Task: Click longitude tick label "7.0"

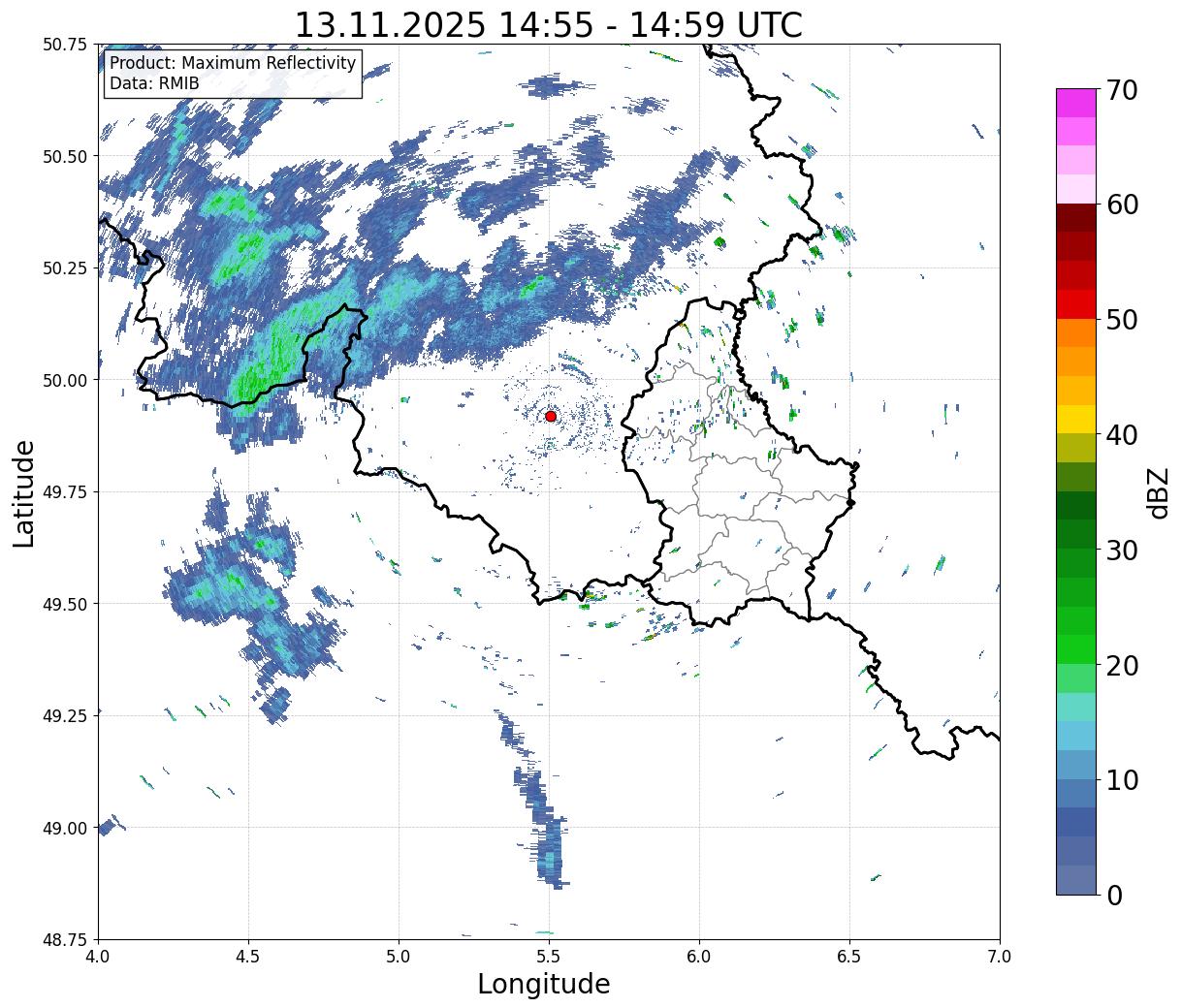Action: point(1000,957)
